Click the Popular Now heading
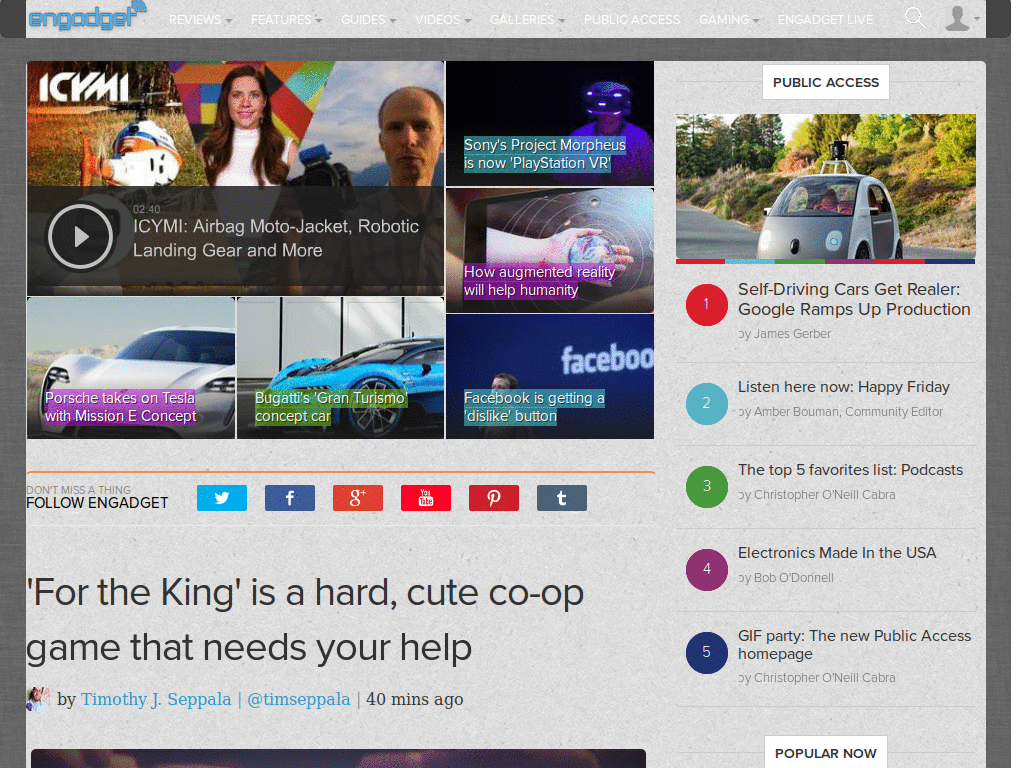 pos(825,753)
